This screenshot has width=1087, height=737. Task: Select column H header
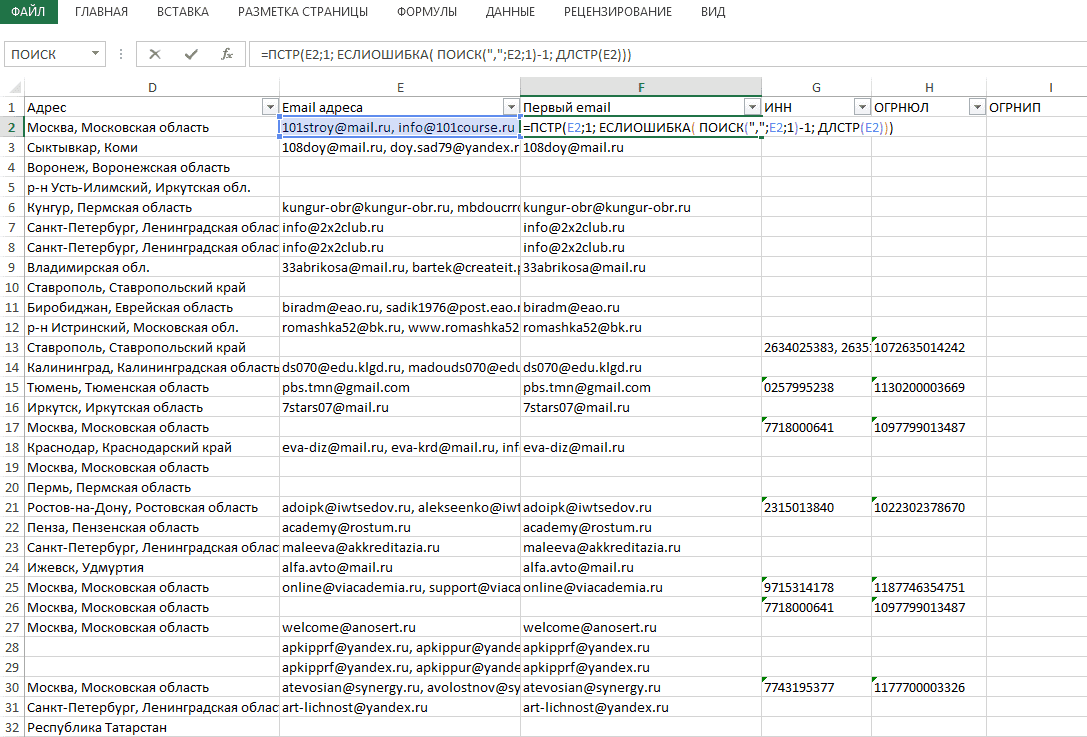point(929,87)
